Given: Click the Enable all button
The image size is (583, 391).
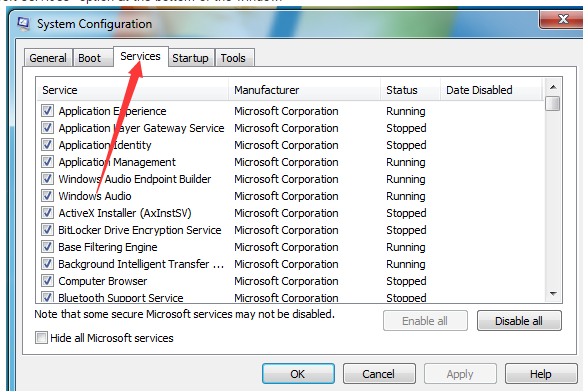Looking at the screenshot, I should [x=425, y=321].
